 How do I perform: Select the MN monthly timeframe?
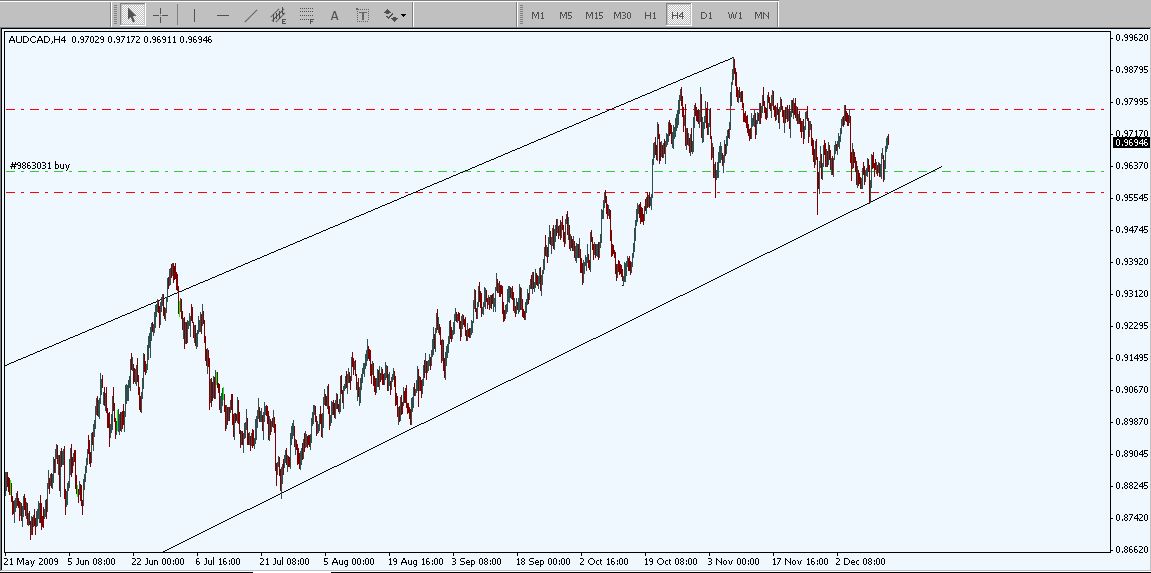[x=762, y=15]
